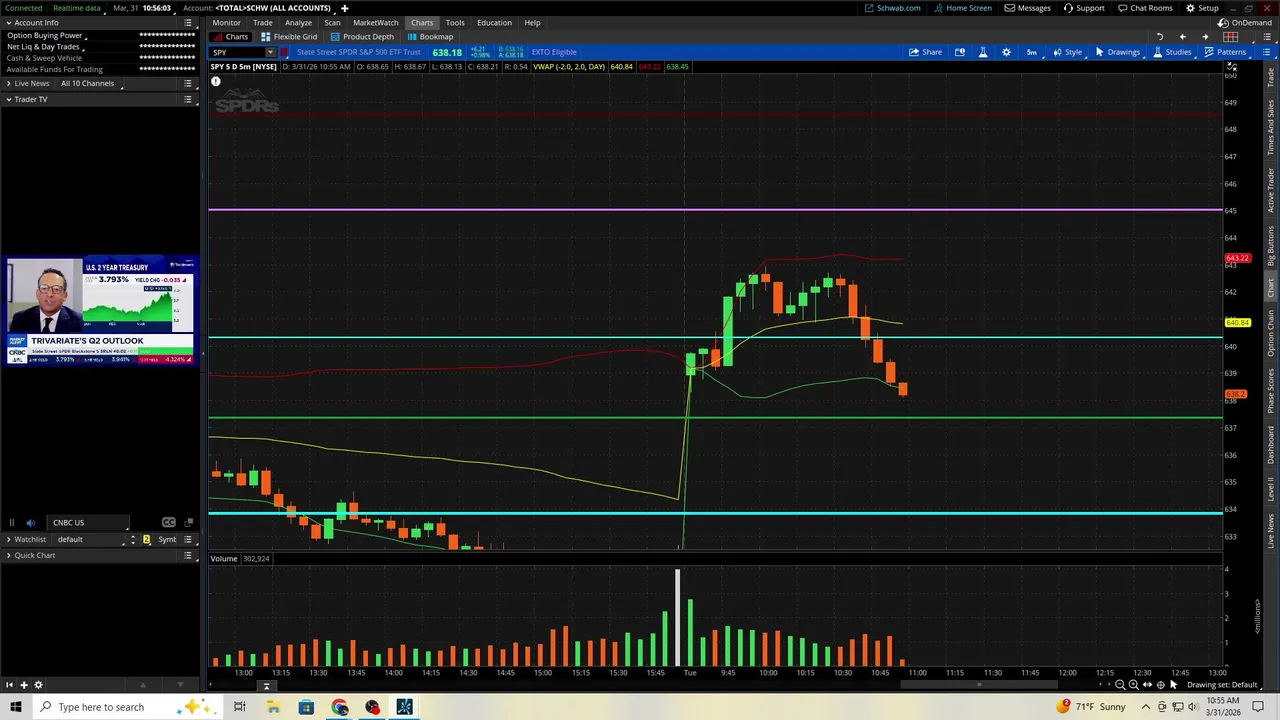This screenshot has width=1280, height=720.
Task: Expand the Quick Chart section
Action: click(9, 555)
